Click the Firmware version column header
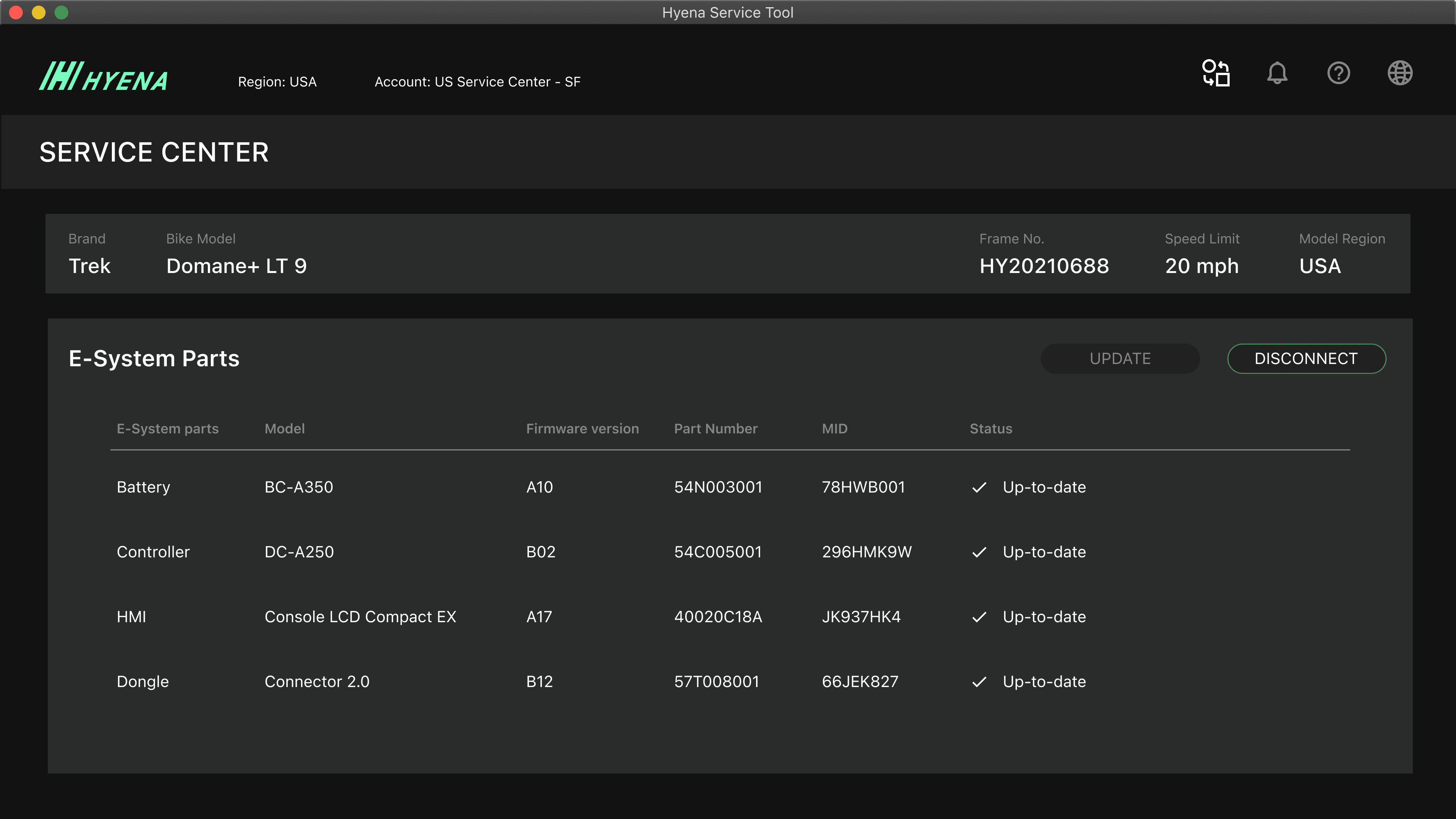Image resolution: width=1456 pixels, height=819 pixels. point(582,429)
